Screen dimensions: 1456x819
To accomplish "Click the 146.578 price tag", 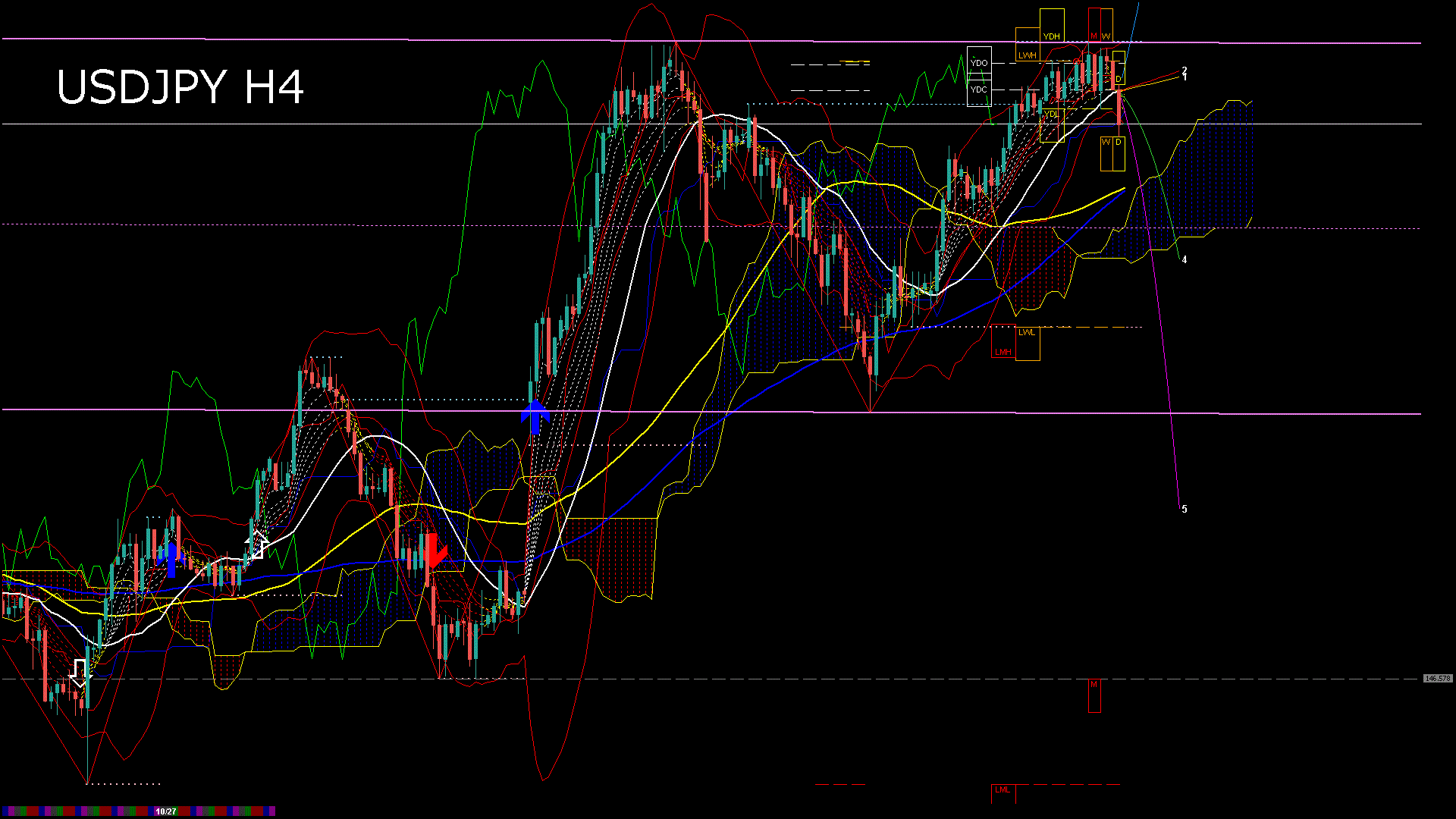I will pos(1438,679).
